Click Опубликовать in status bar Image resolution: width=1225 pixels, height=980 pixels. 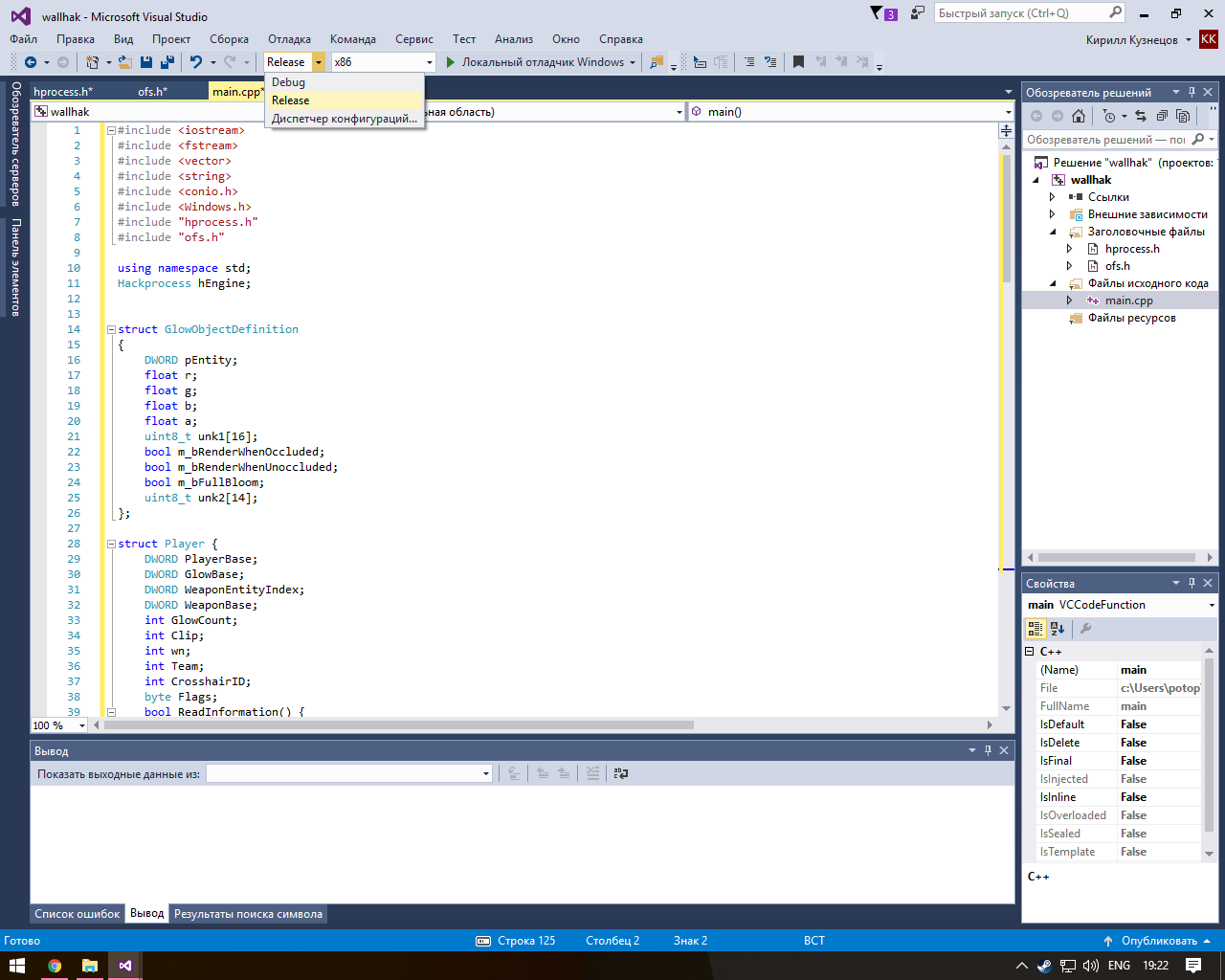[1159, 941]
